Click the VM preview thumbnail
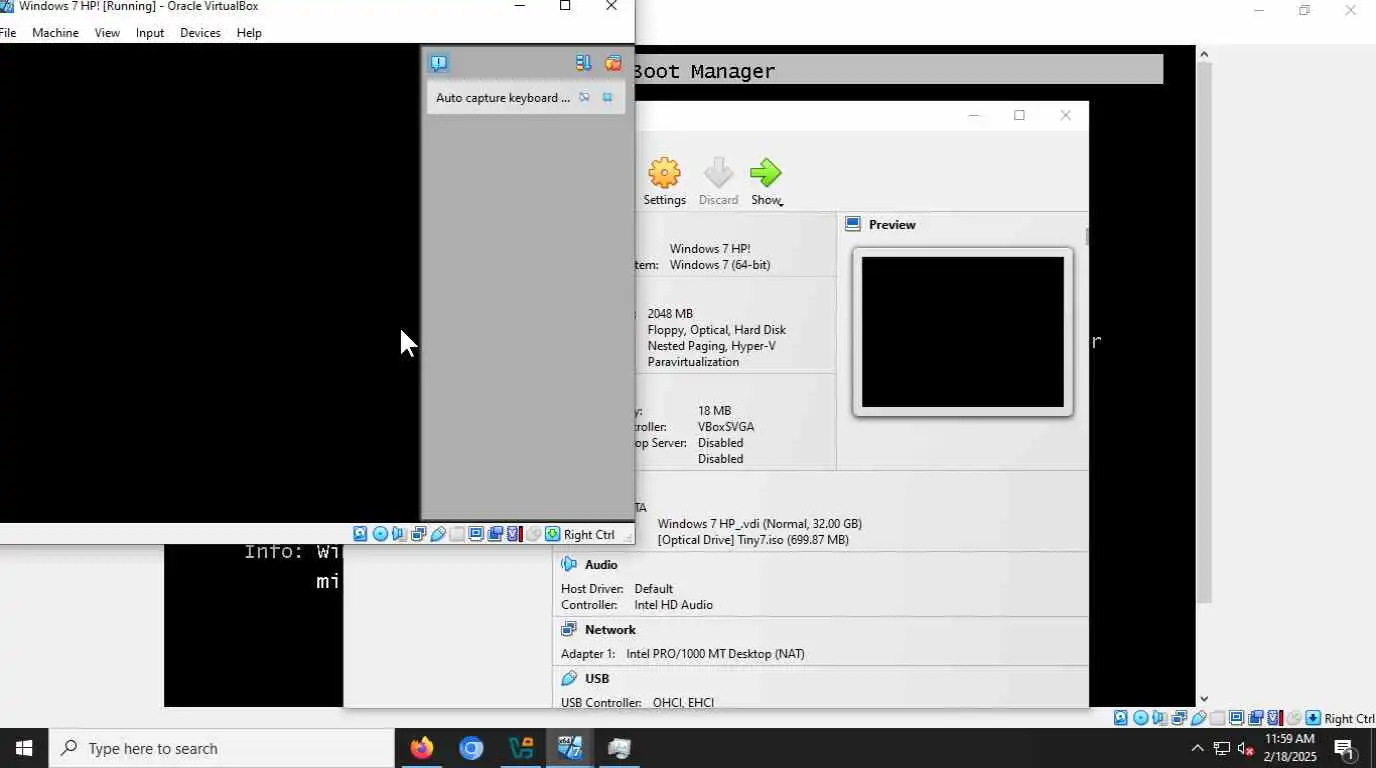The image size is (1376, 768). pyautogui.click(x=962, y=332)
